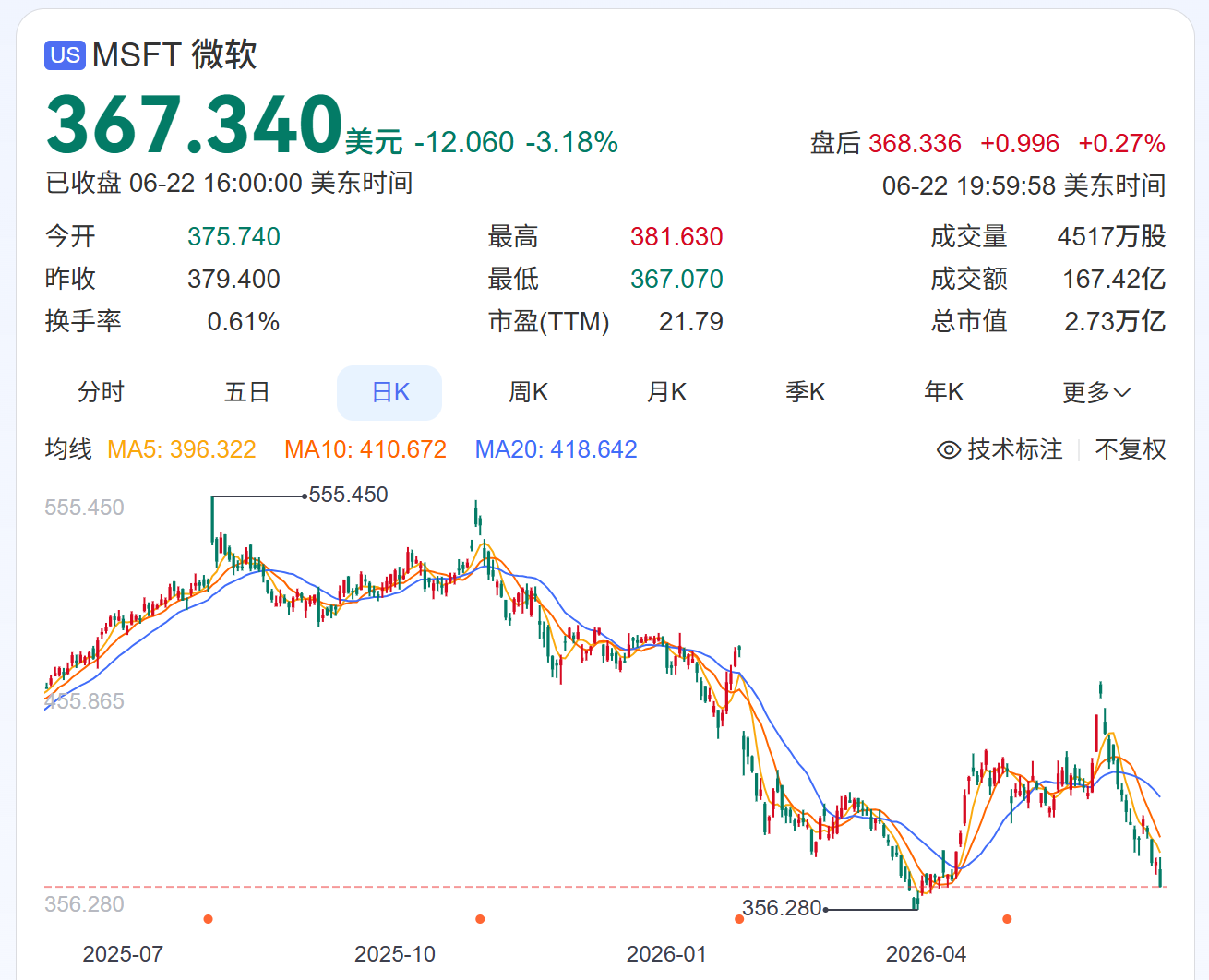The height and width of the screenshot is (980, 1209).
Task: Click the 均线 label before MA5
Action: coord(69,449)
